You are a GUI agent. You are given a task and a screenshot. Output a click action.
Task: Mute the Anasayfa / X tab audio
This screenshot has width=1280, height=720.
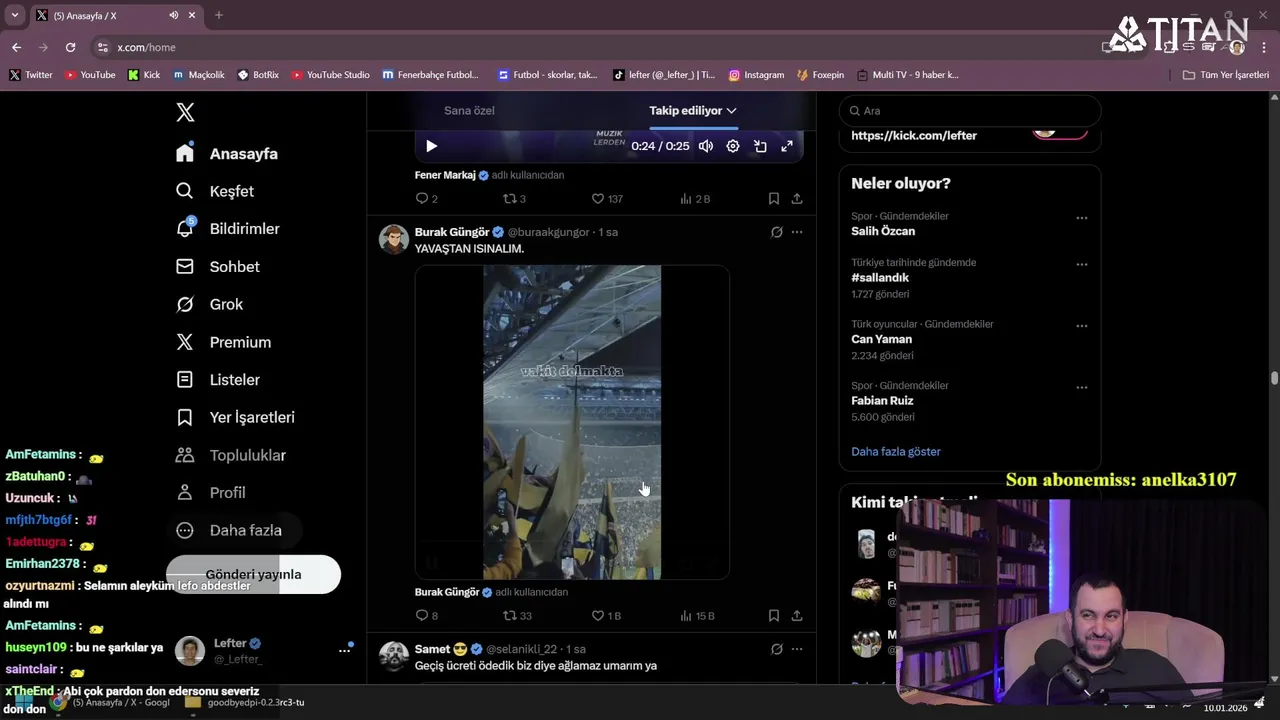pyautogui.click(x=174, y=15)
